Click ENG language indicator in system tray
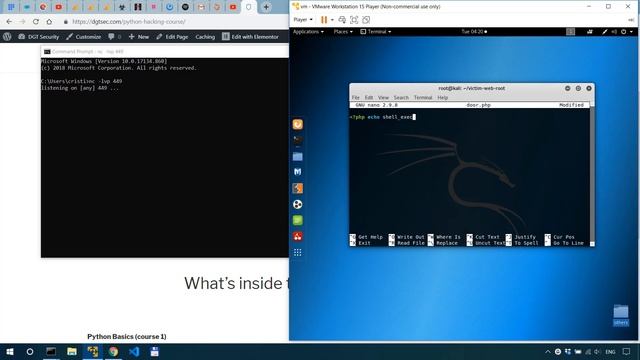 pyautogui.click(x=610, y=351)
